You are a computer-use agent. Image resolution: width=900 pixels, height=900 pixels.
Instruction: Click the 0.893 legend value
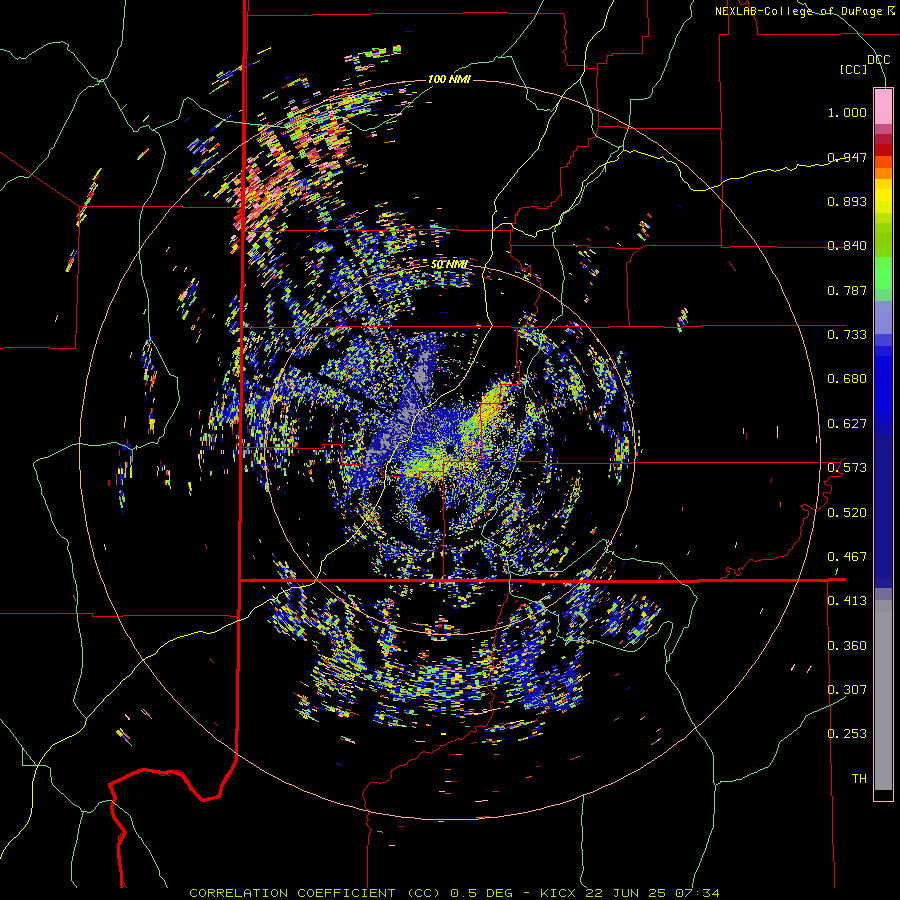pyautogui.click(x=847, y=201)
